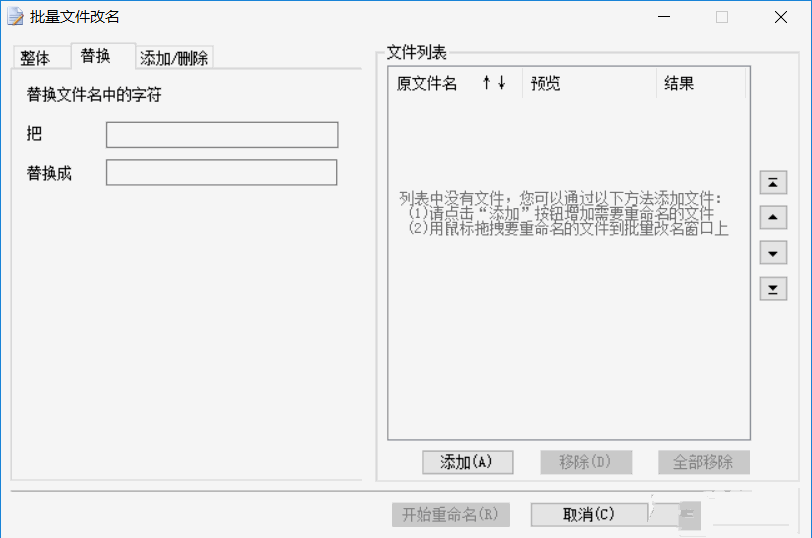Move selected file to top of list

[x=773, y=182]
